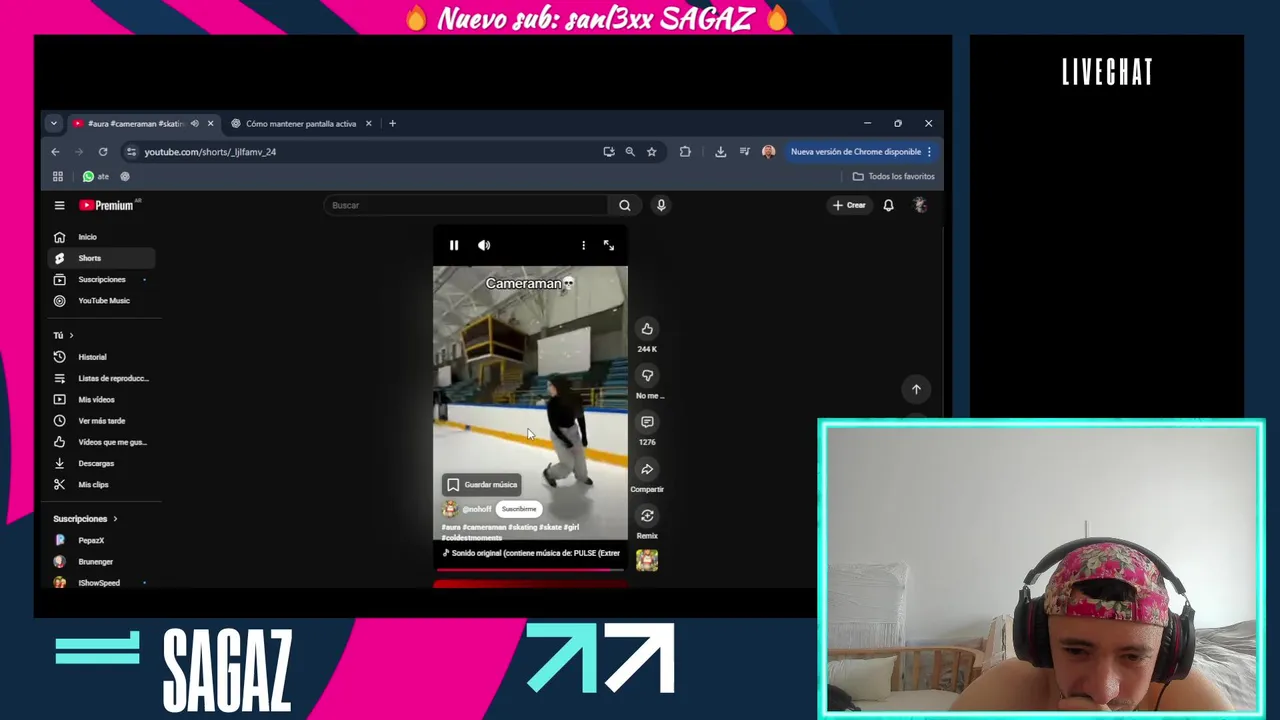The width and height of the screenshot is (1280, 720).
Task: Click the YouTube search magnifier button
Action: (x=625, y=205)
